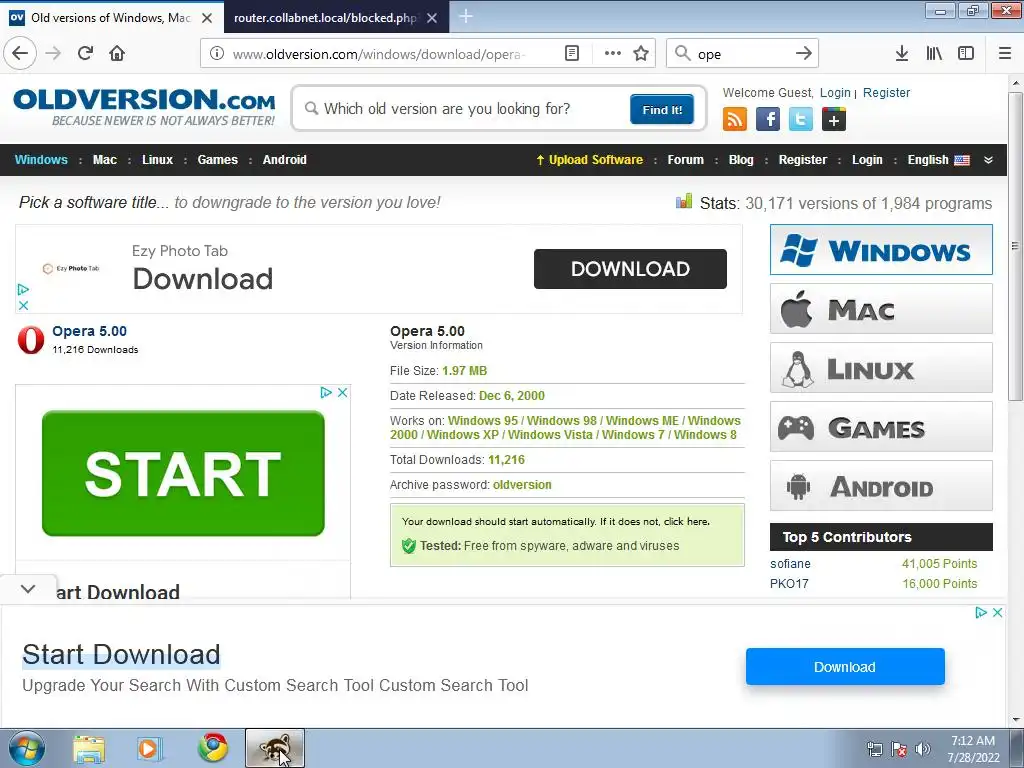Open the Forum link
The height and width of the screenshot is (768, 1024).
click(686, 160)
